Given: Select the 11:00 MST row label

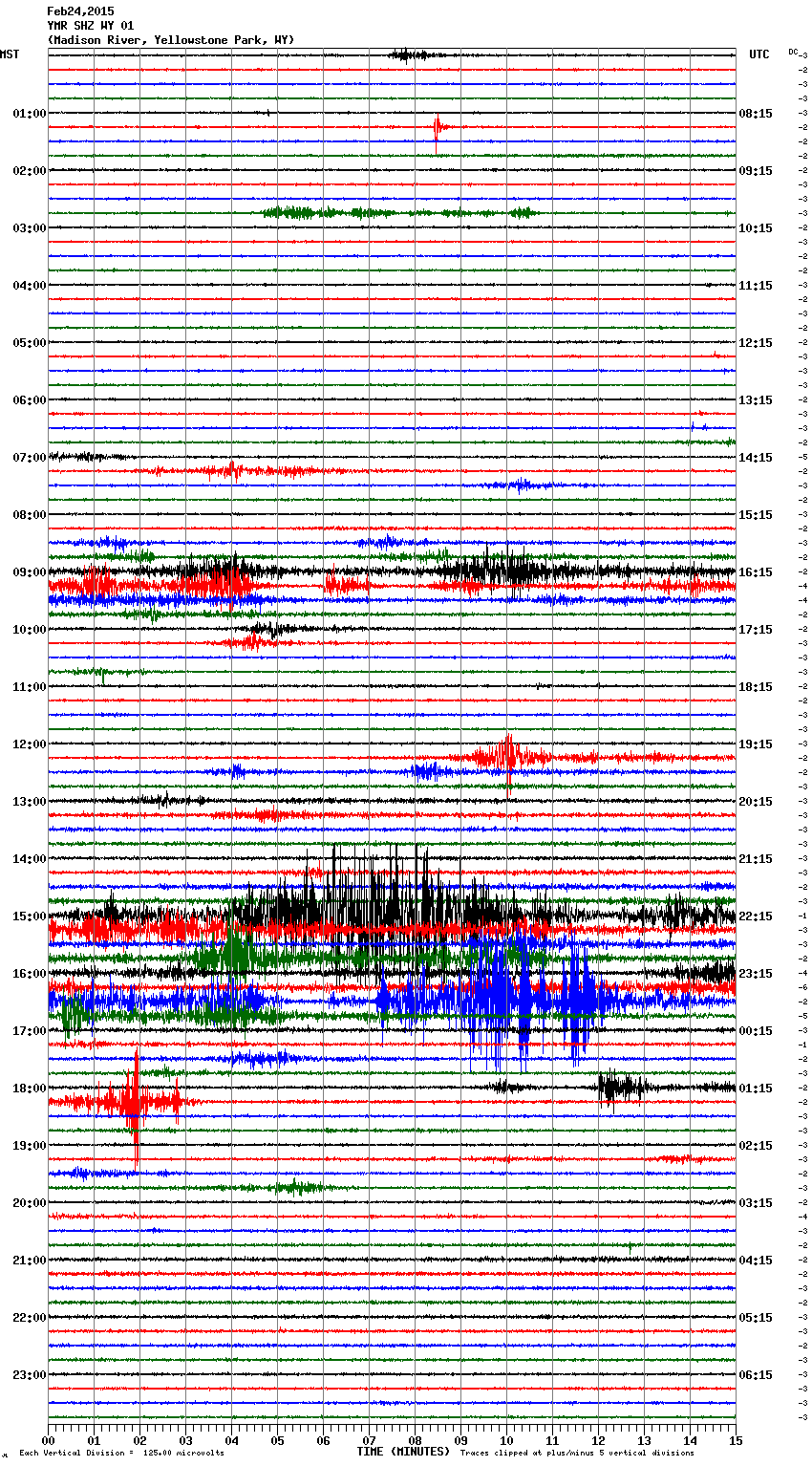Looking at the screenshot, I should tap(30, 686).
